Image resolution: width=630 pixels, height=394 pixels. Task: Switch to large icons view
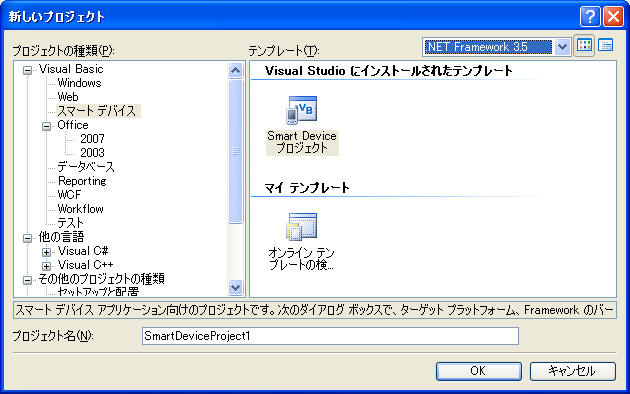click(x=584, y=46)
